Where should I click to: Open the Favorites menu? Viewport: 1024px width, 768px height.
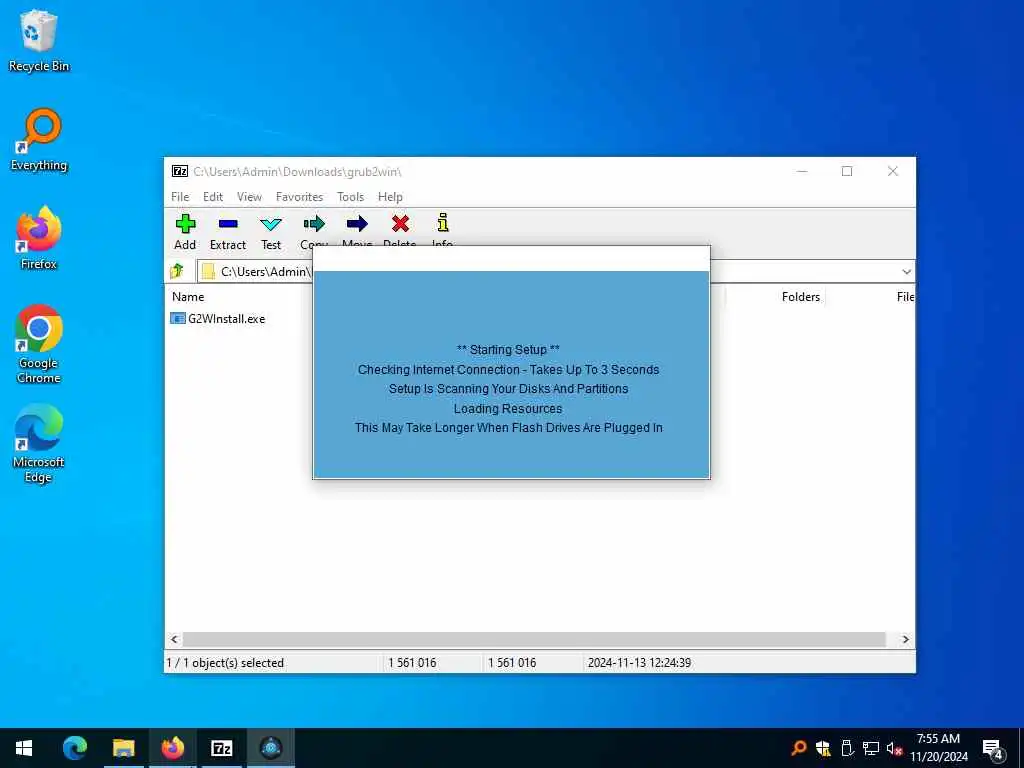click(300, 197)
